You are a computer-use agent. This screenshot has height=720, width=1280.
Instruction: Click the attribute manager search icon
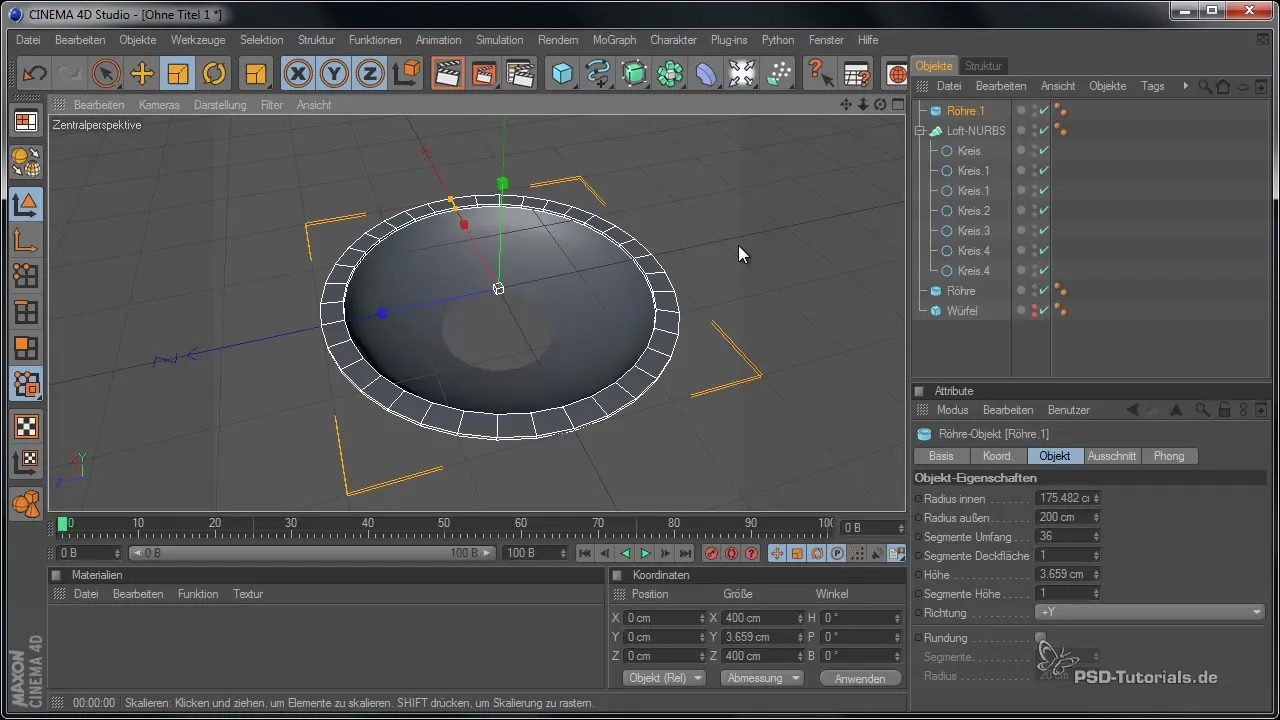(x=1203, y=410)
